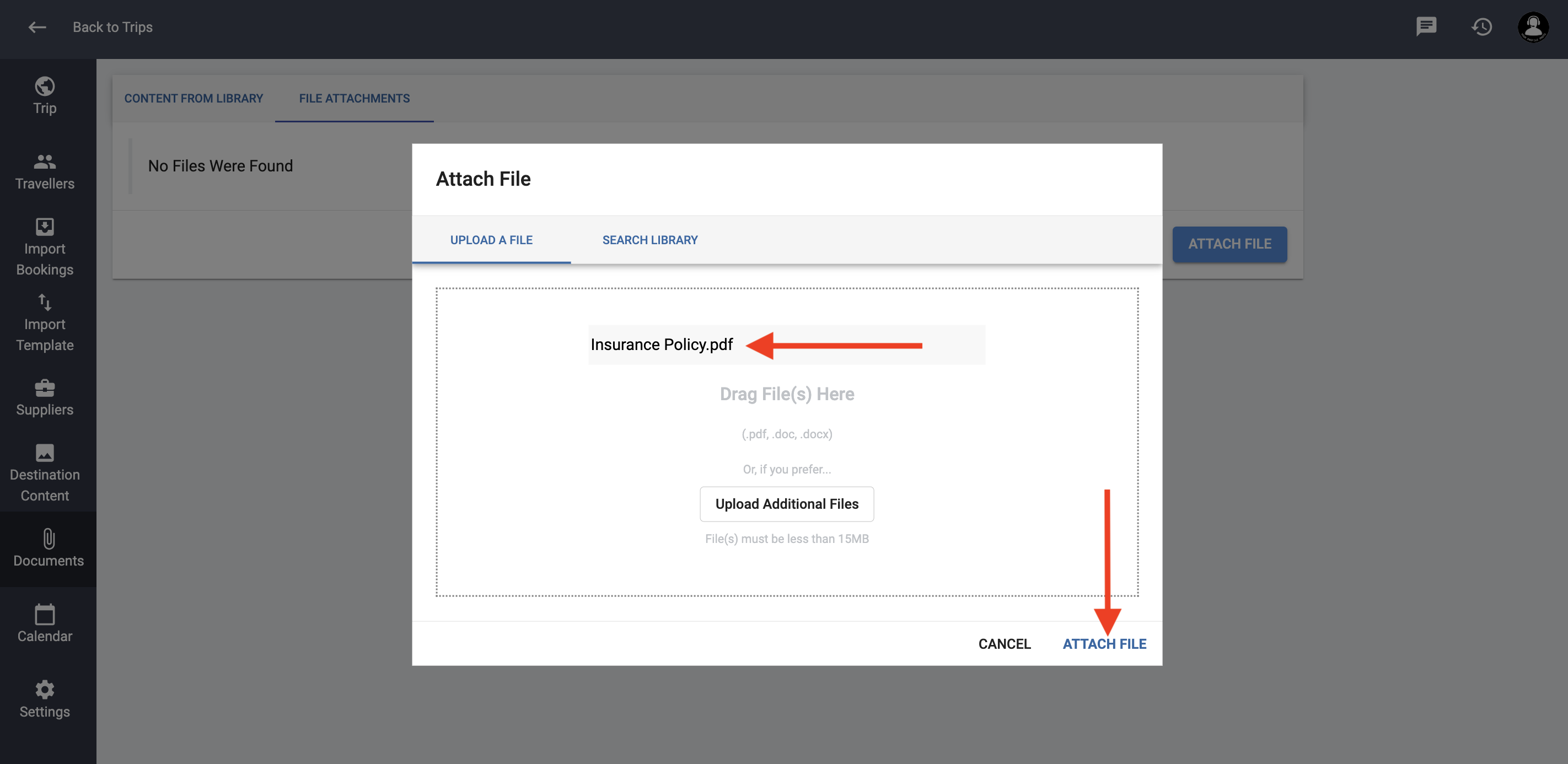Screen dimensions: 1568x764
Task: Open the Calendar icon in the sidebar
Action: click(45, 614)
